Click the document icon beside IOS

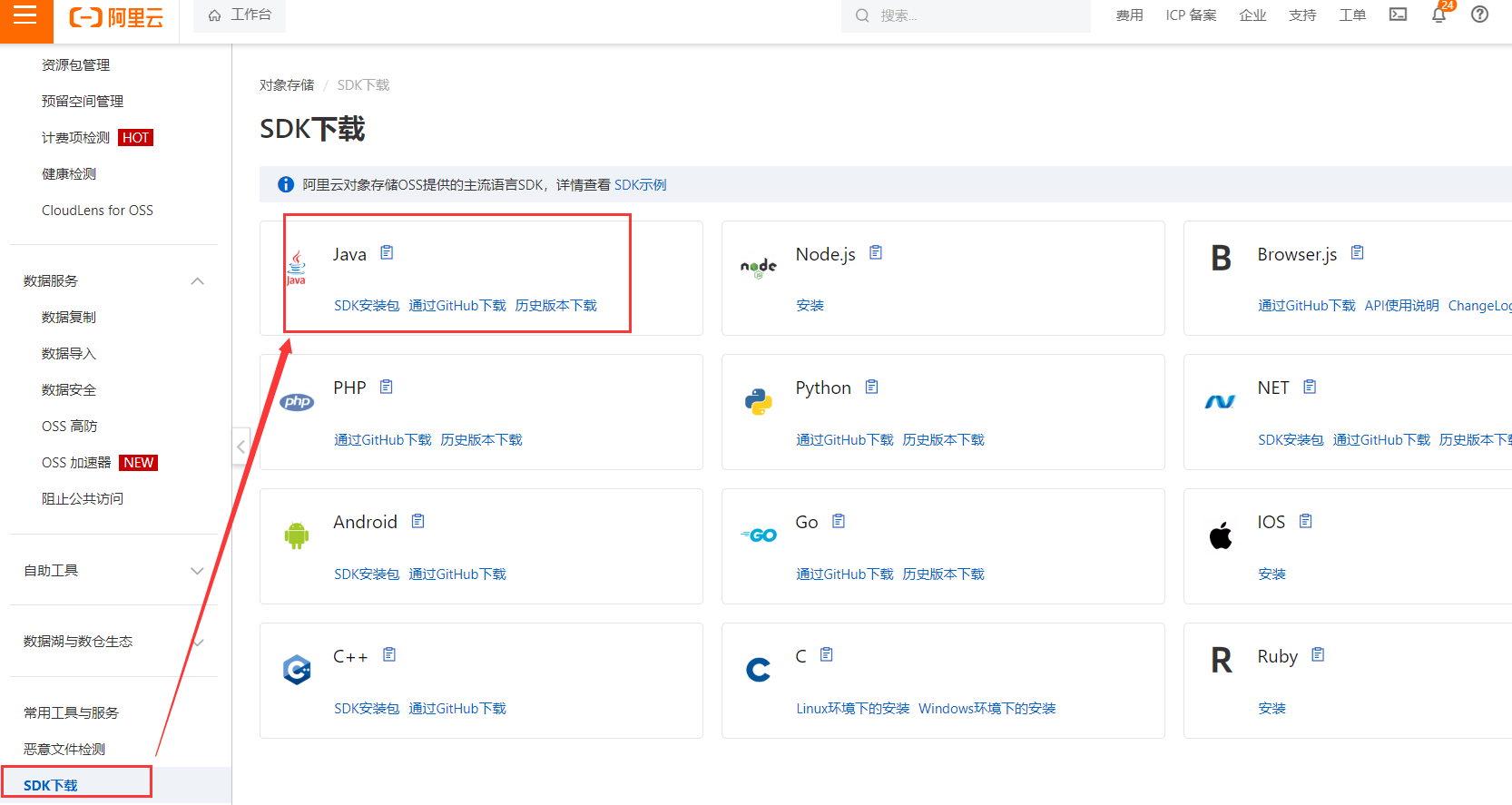(x=1305, y=521)
